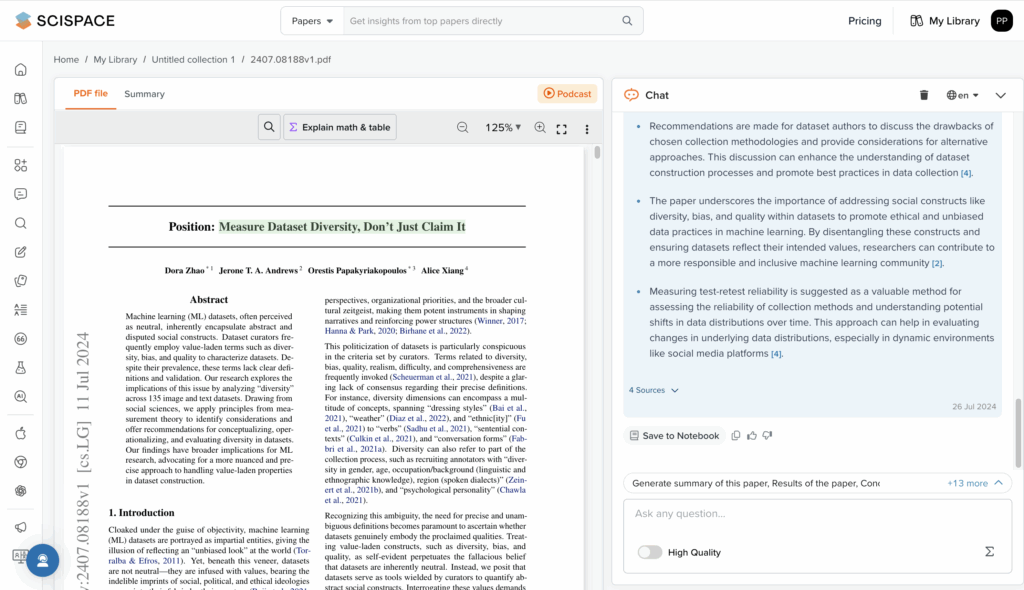This screenshot has width=1024, height=590.
Task: Go to Home in left sidebar
Action: pos(20,69)
